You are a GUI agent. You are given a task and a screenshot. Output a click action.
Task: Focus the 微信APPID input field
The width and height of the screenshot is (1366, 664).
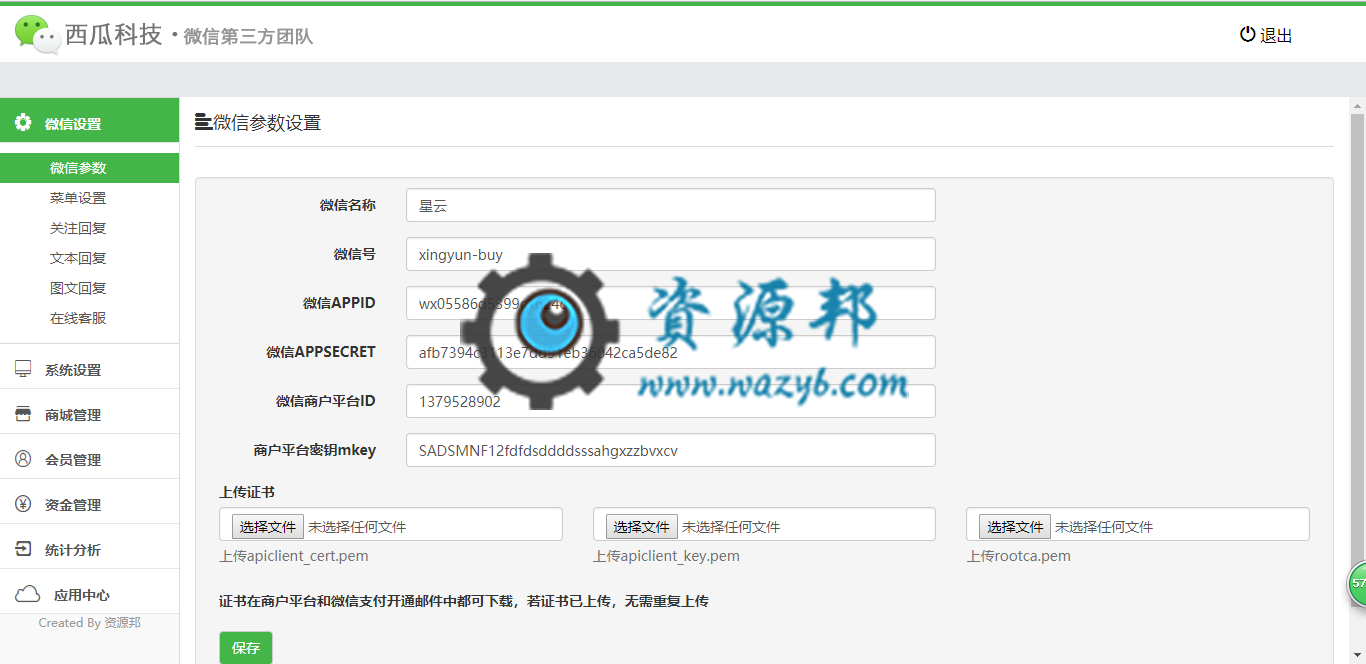click(671, 303)
